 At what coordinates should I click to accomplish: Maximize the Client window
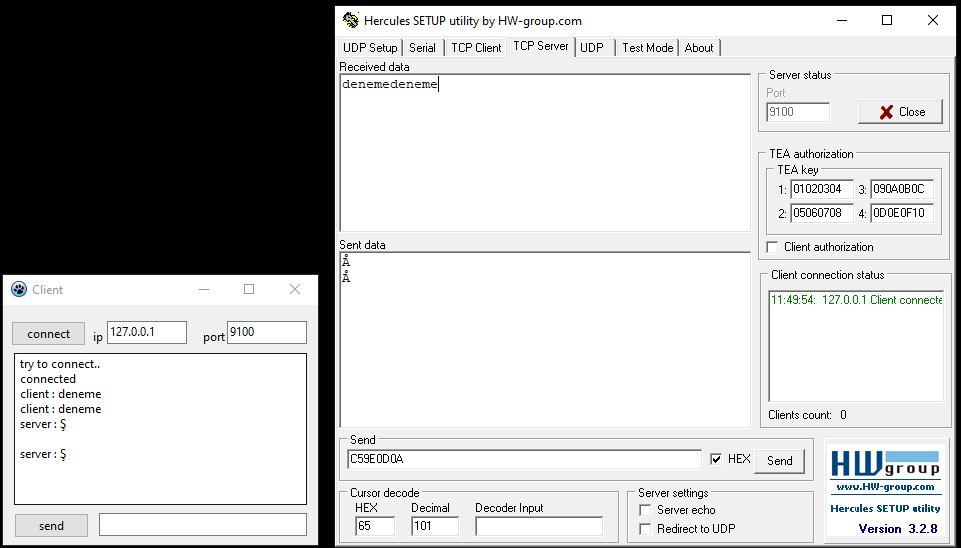coord(249,289)
